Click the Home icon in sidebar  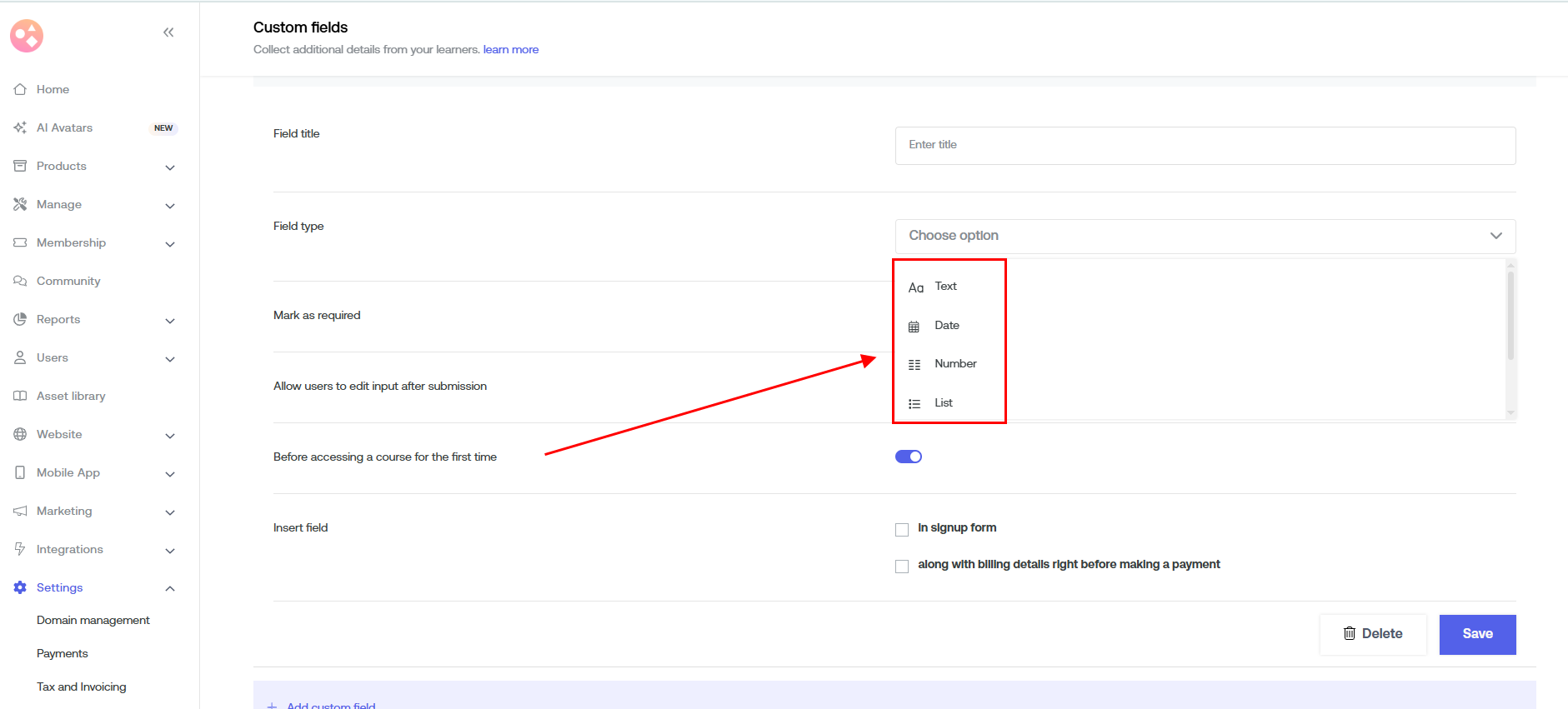[20, 89]
